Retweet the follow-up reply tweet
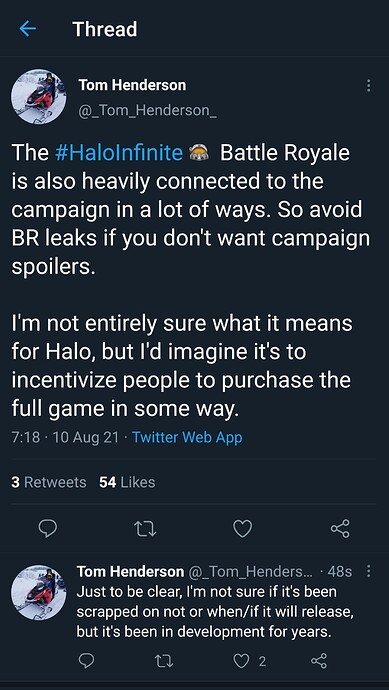This screenshot has height=690, width=389. pos(163,661)
